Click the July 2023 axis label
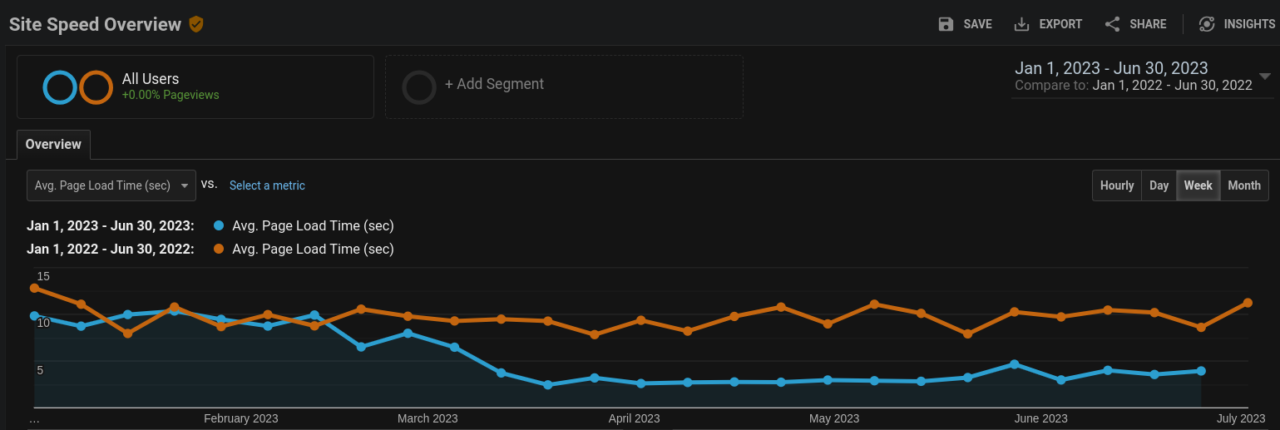The width and height of the screenshot is (1280, 430). (x=1241, y=418)
